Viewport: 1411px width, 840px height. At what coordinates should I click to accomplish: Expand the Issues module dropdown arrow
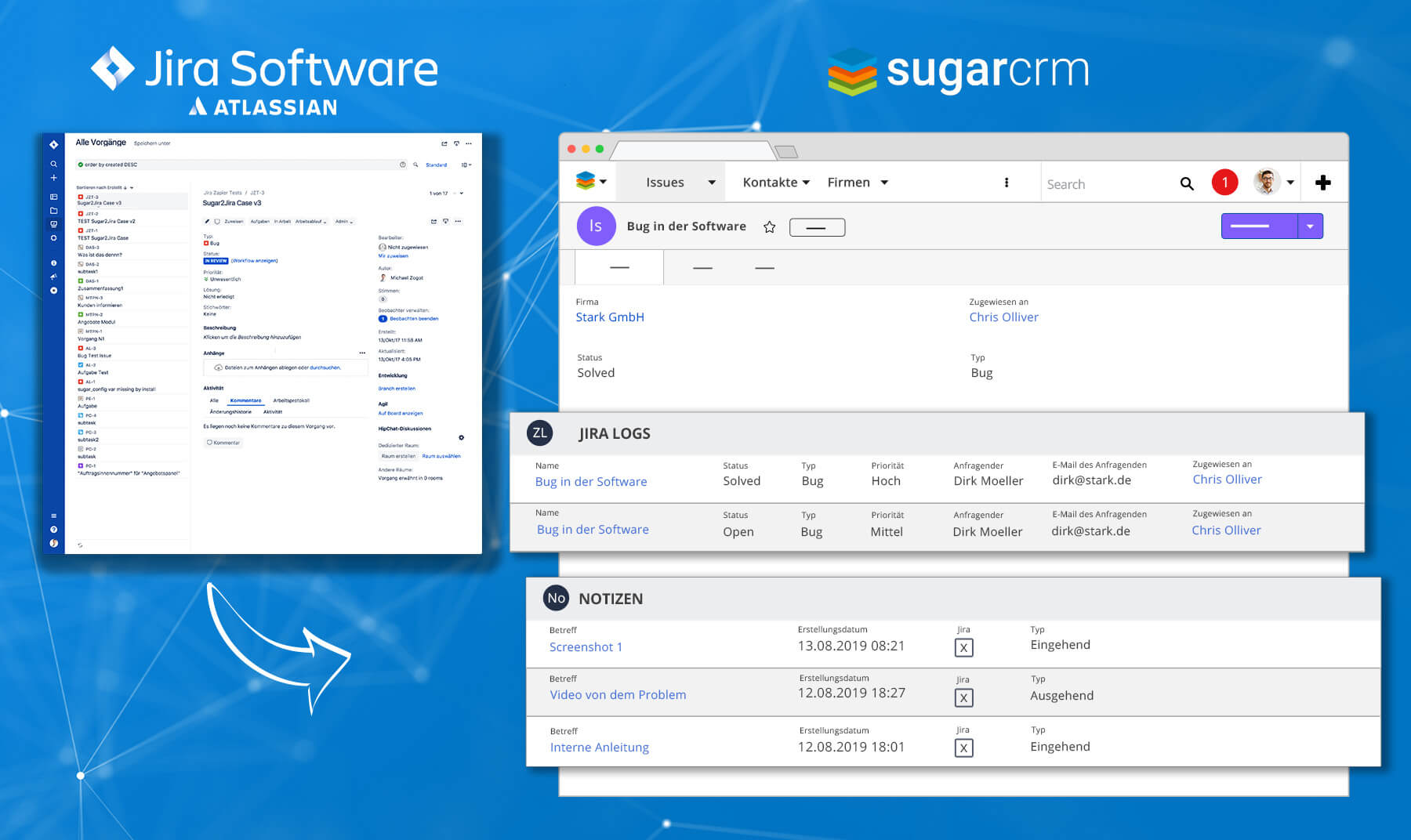click(712, 183)
